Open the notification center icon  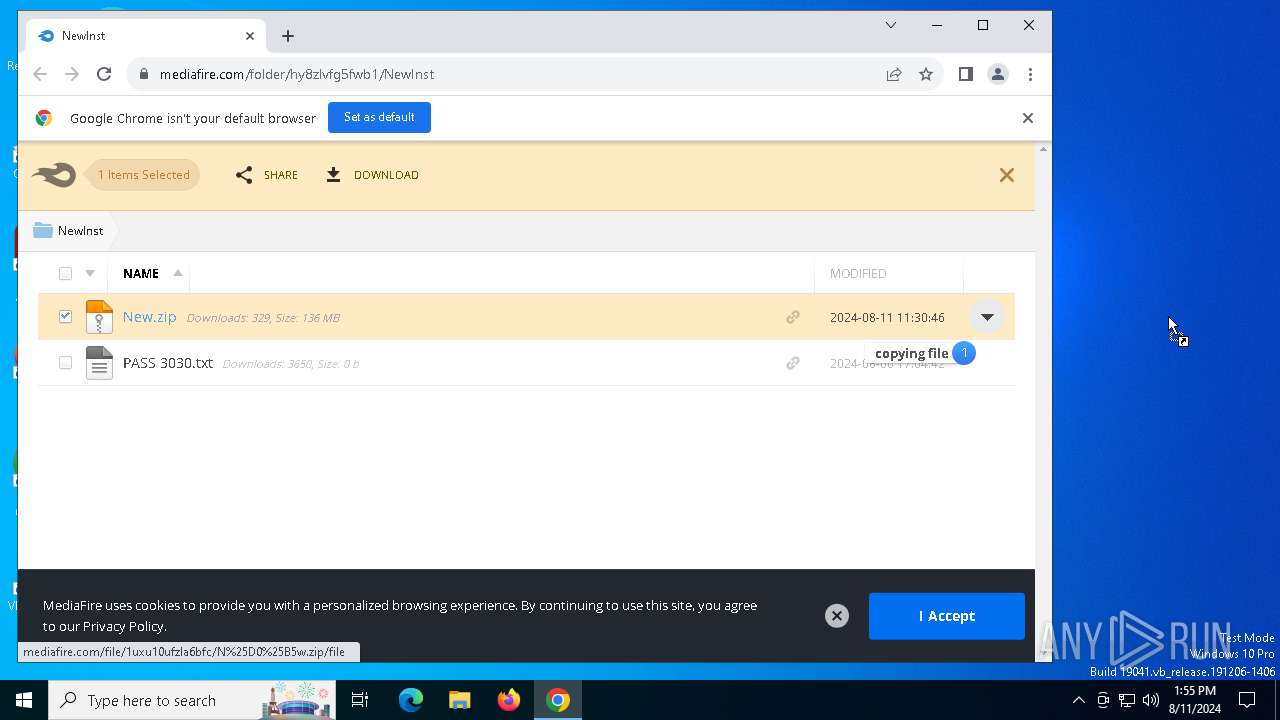pyautogui.click(x=1247, y=700)
